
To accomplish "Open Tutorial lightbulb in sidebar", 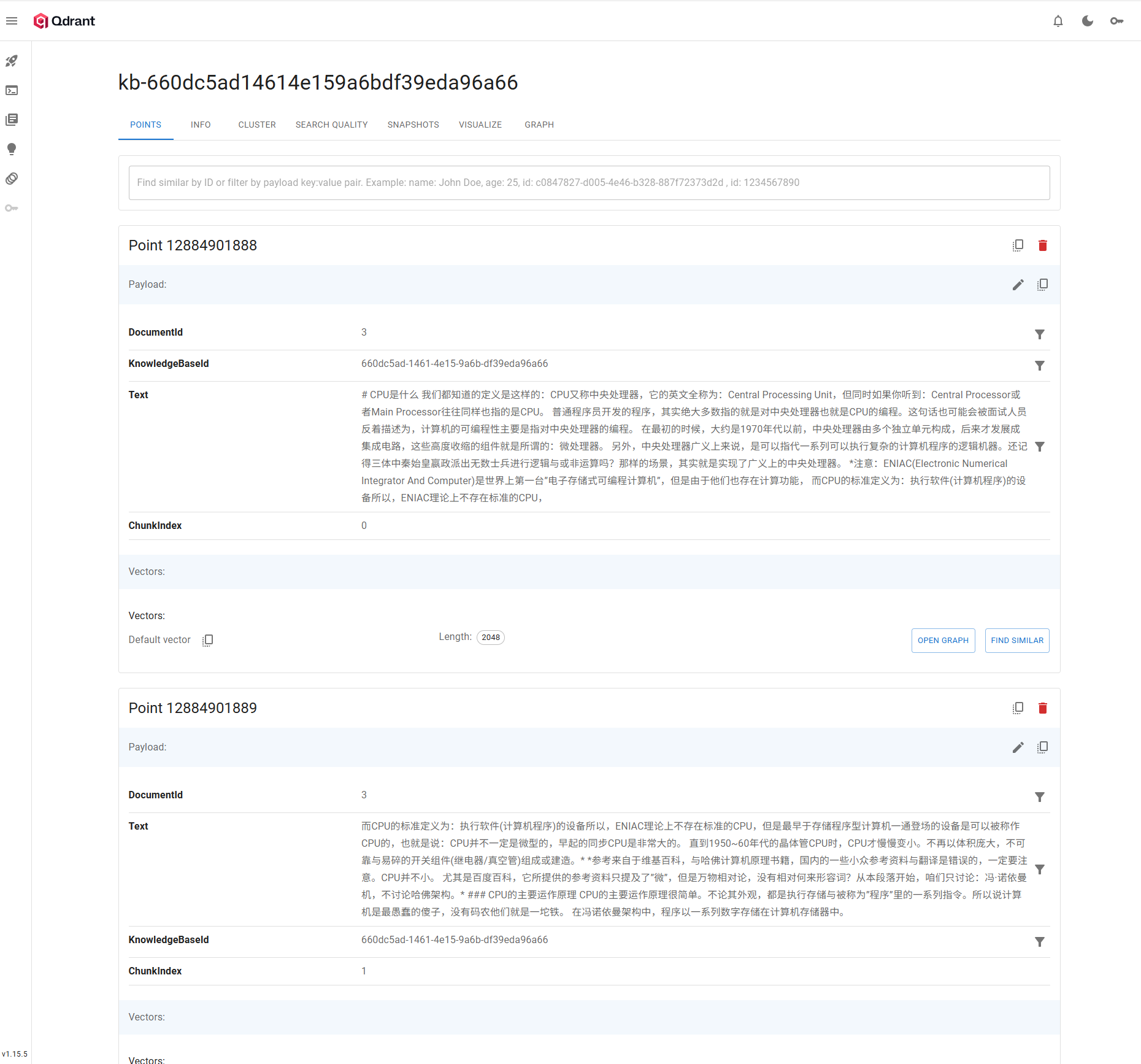I will point(12,149).
